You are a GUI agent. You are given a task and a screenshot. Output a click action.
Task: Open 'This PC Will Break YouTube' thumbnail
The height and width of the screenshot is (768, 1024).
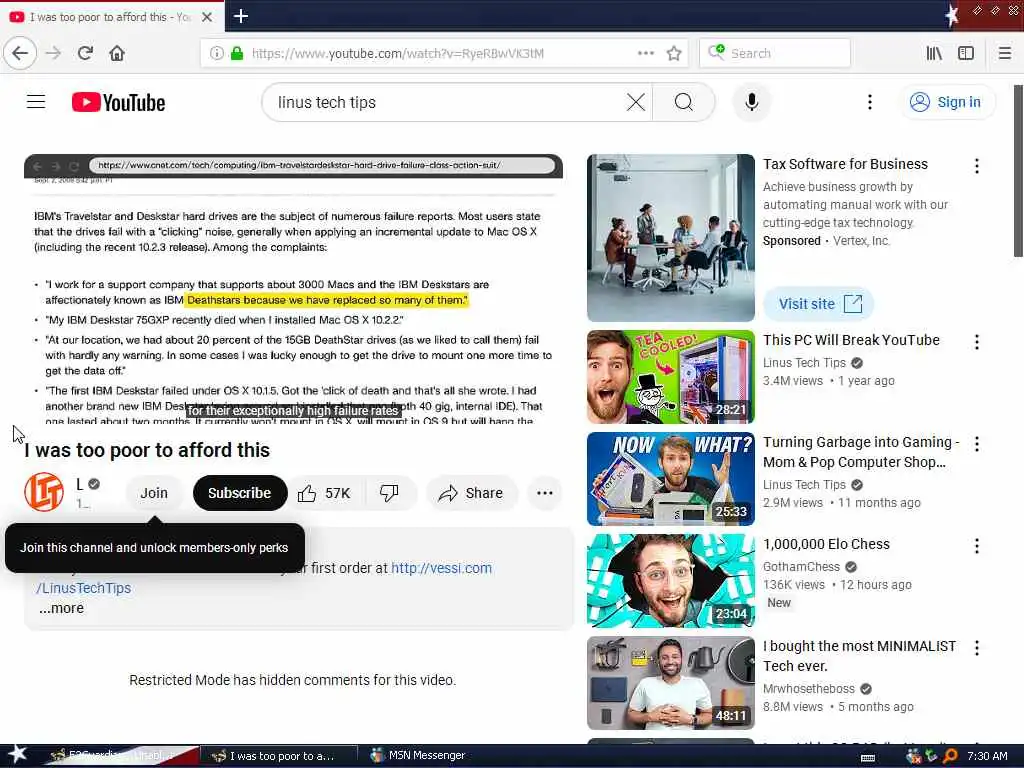[671, 377]
